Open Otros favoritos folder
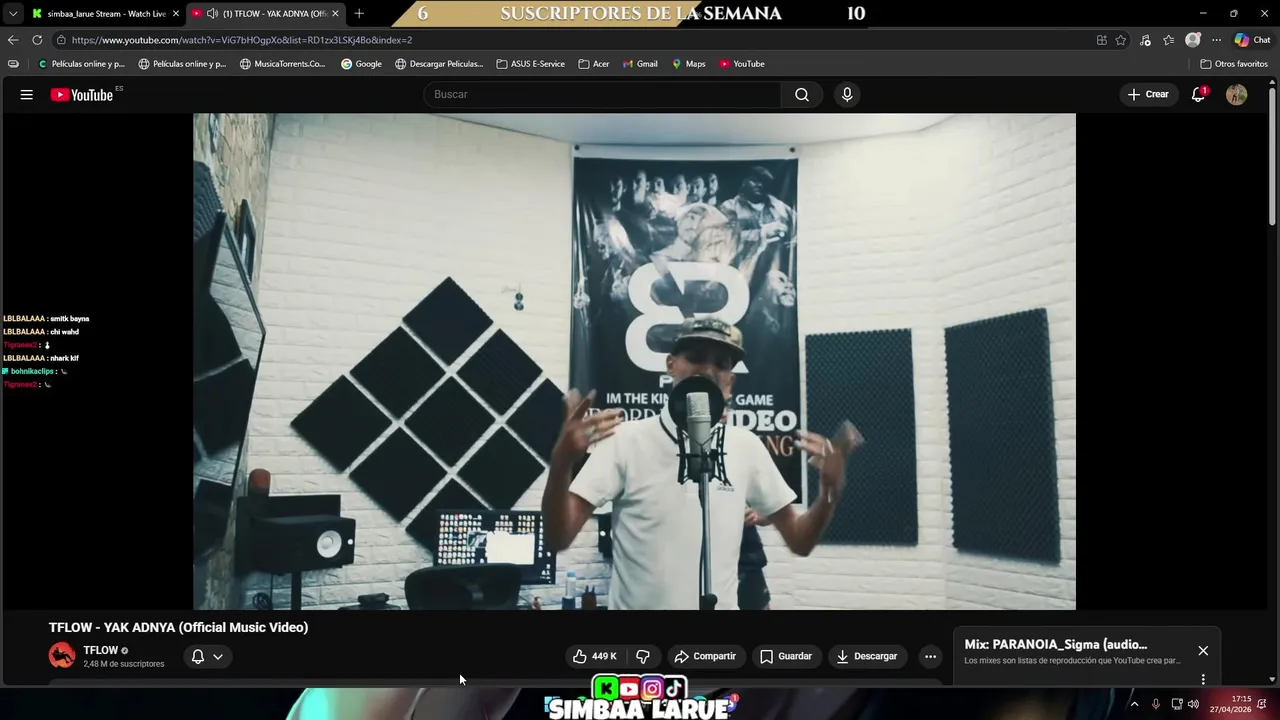Screen dimensions: 1280x720 pyautogui.click(x=1234, y=64)
